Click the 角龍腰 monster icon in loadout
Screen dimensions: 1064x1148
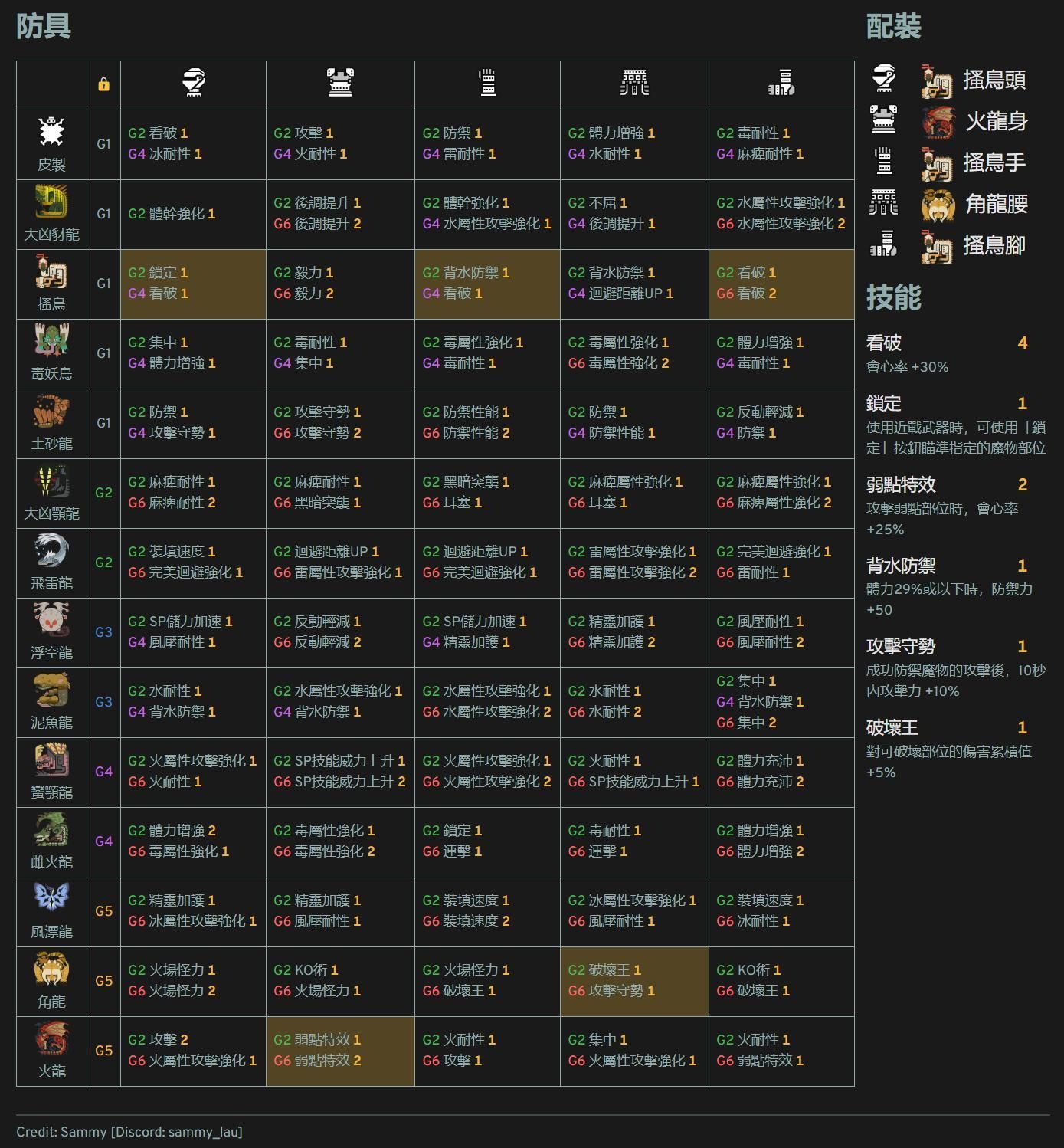click(938, 205)
